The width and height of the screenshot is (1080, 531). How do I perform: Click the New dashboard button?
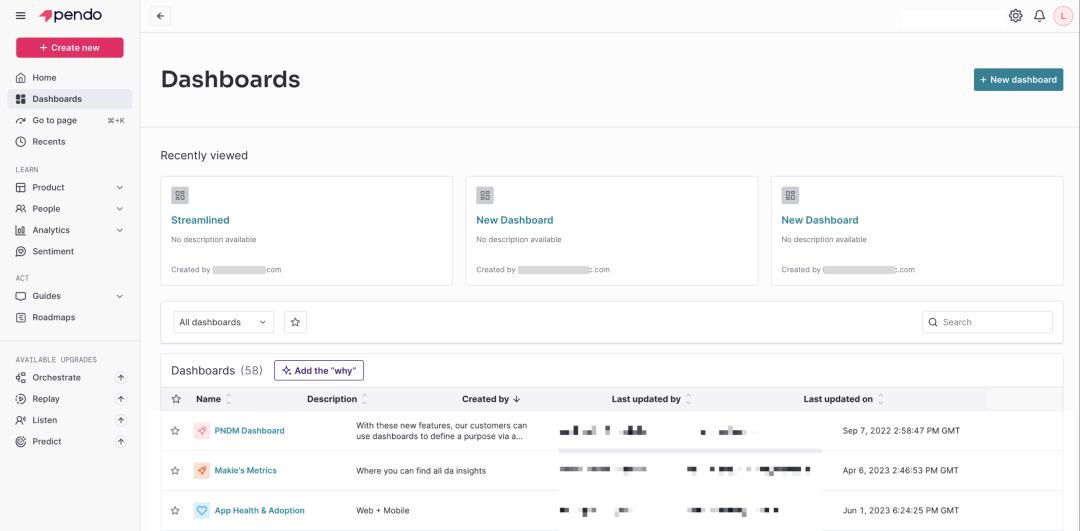tap(1018, 80)
